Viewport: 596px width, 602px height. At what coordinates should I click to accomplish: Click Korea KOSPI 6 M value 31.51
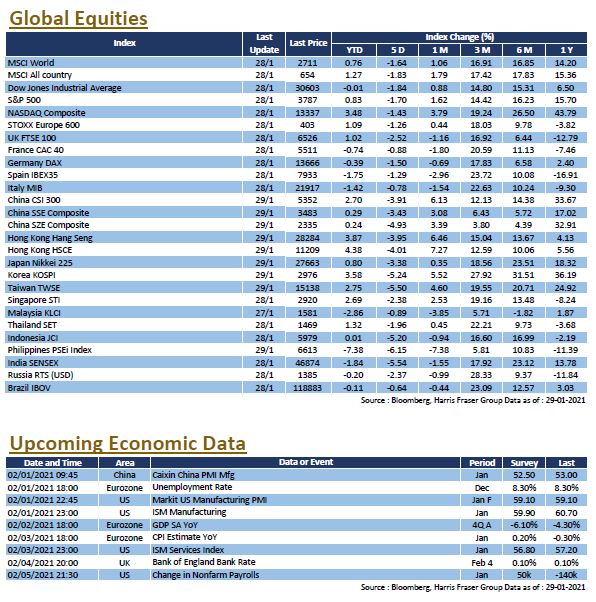point(523,275)
